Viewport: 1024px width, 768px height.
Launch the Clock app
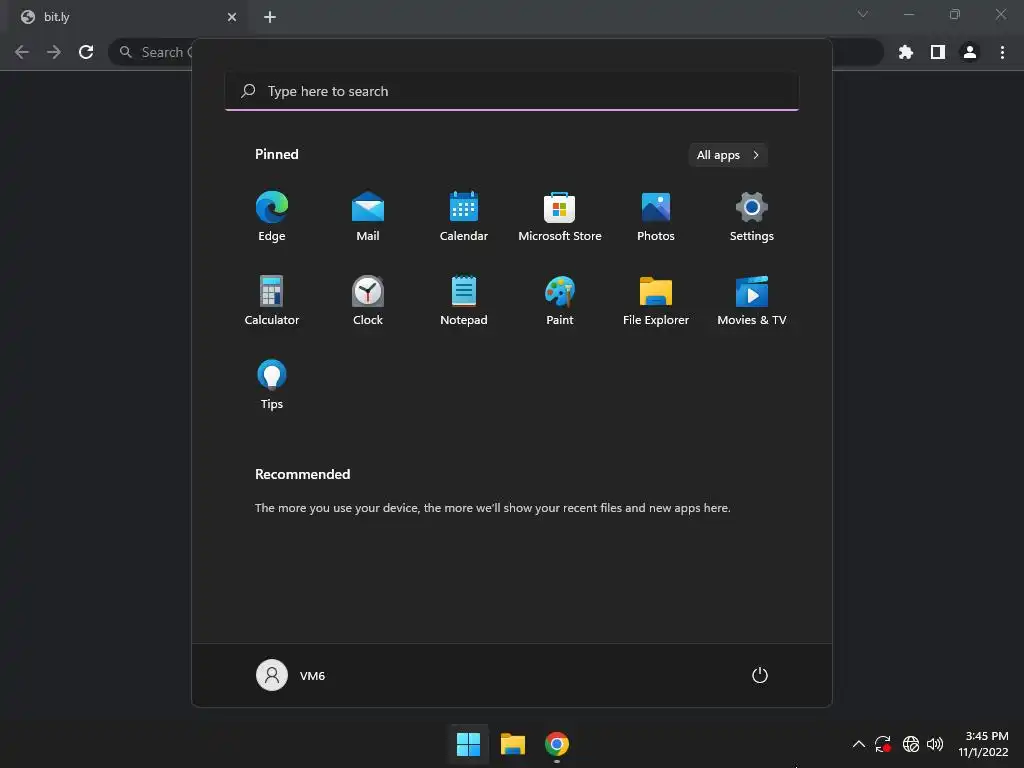tap(368, 300)
